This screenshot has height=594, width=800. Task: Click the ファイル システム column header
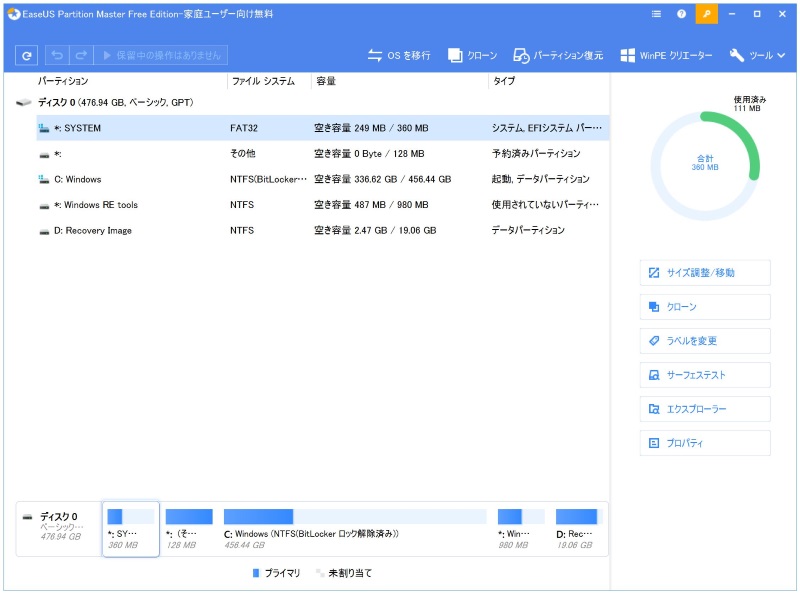pyautogui.click(x=263, y=81)
